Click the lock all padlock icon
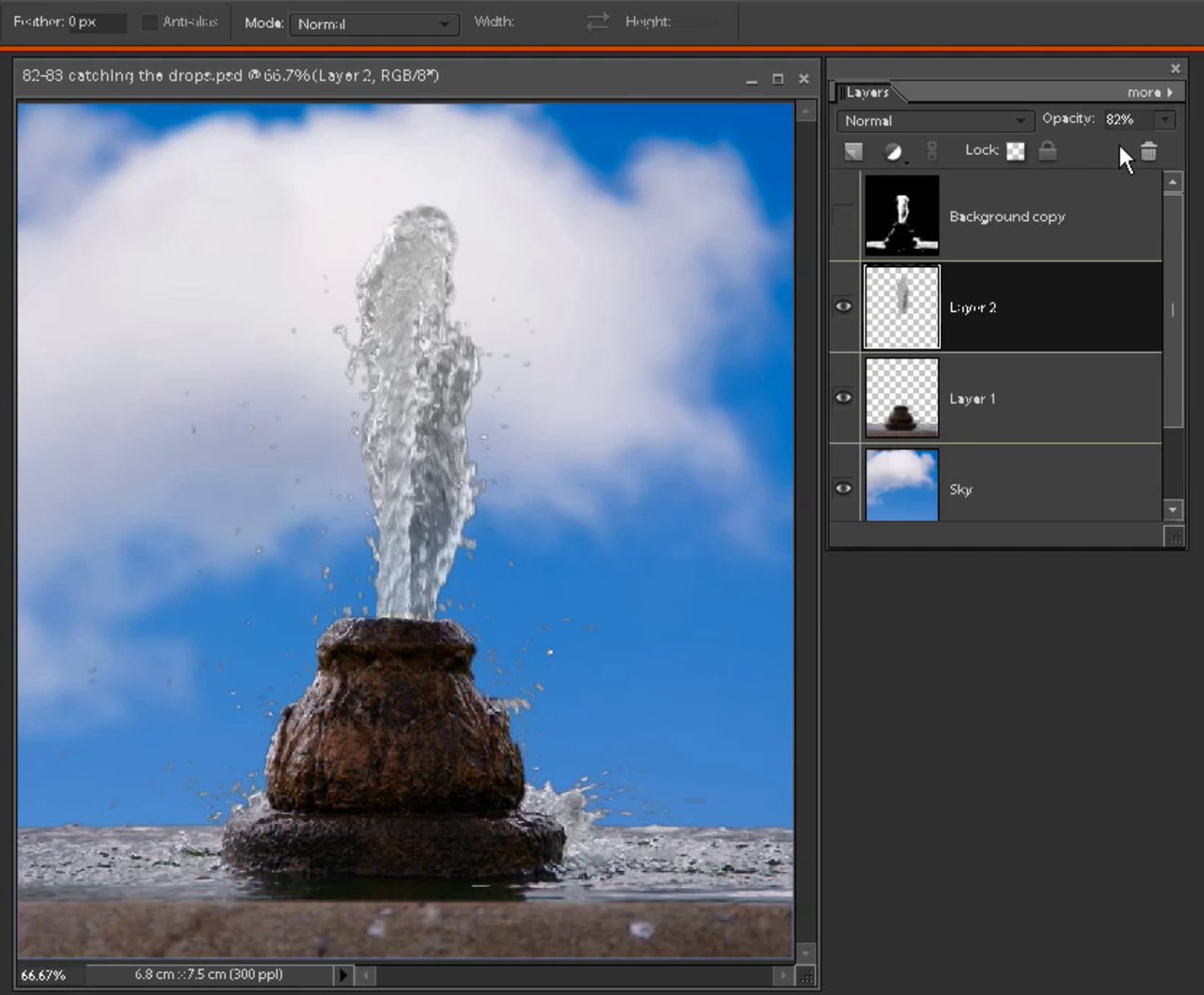The width and height of the screenshot is (1204, 995). pos(1047,152)
